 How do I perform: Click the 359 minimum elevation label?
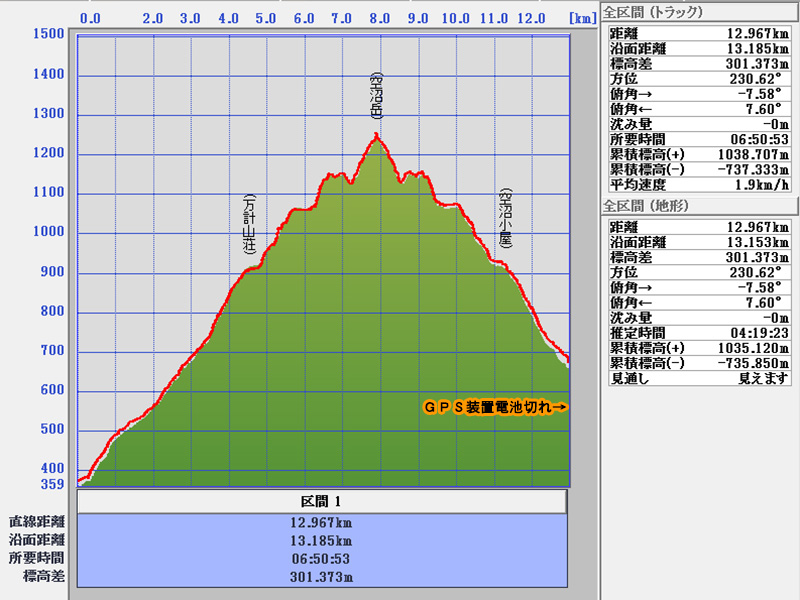click(x=51, y=485)
